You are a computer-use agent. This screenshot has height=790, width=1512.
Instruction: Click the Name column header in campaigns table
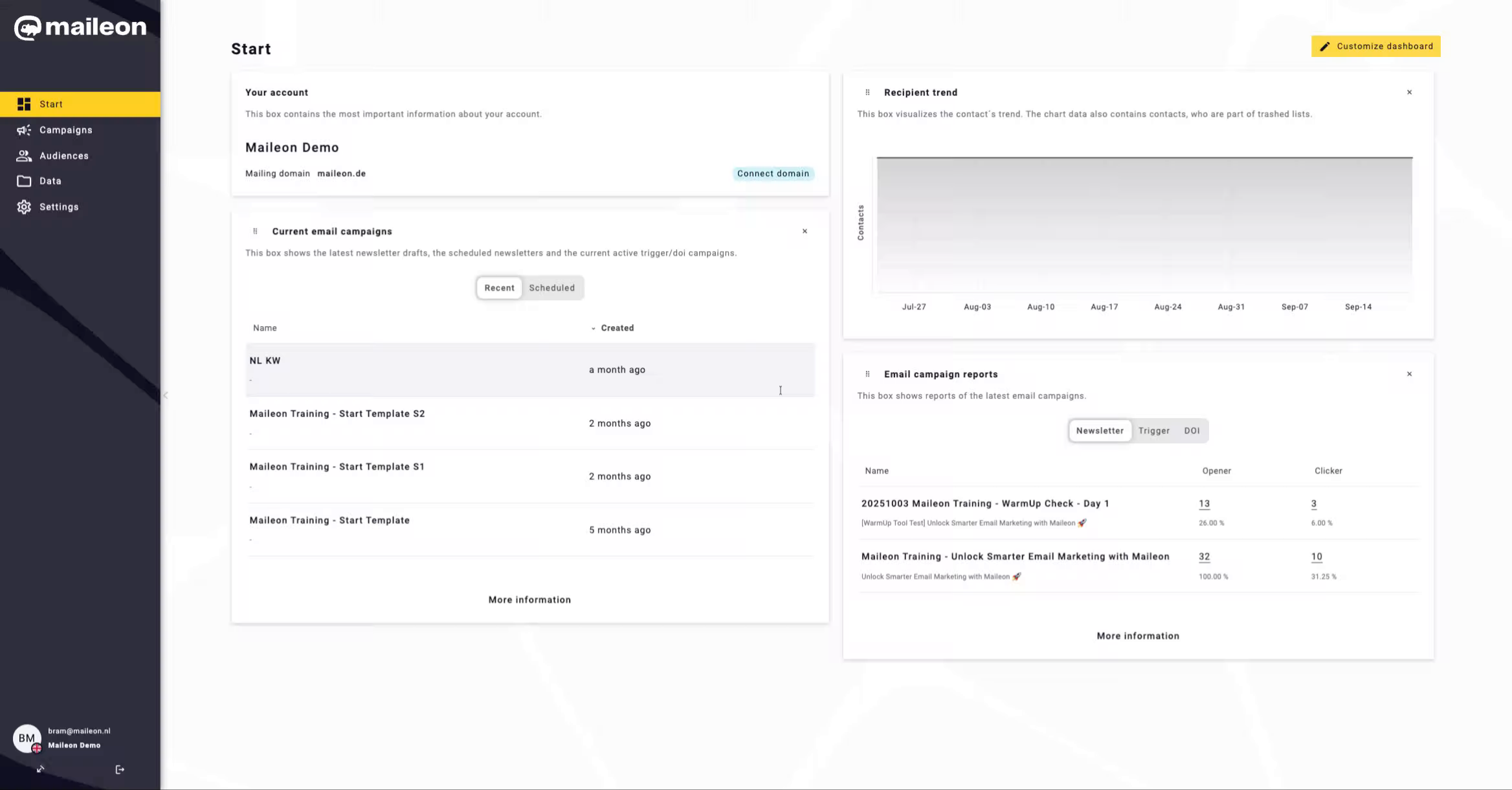[x=265, y=328]
